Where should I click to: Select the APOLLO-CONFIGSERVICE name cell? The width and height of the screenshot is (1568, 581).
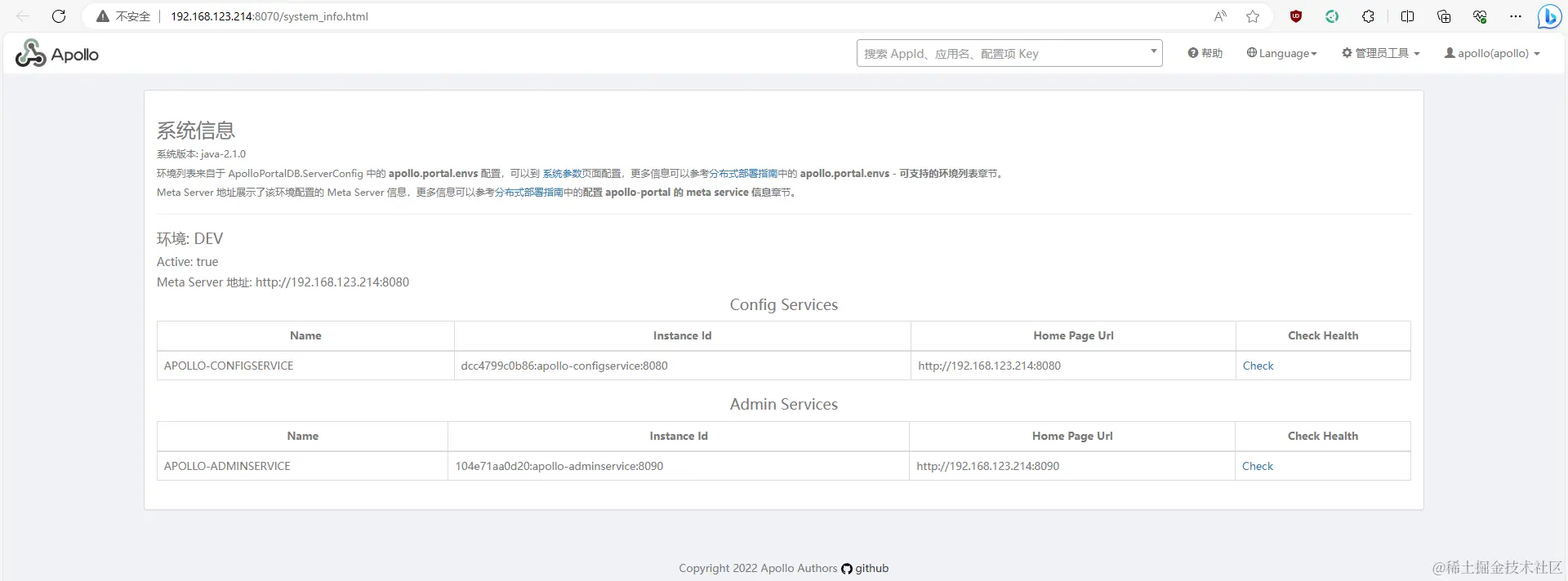pos(305,366)
